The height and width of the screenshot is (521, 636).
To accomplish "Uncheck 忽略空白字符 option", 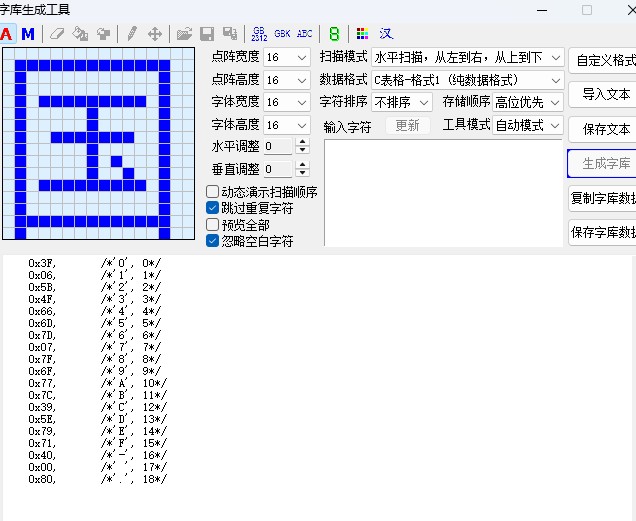I will tap(213, 241).
